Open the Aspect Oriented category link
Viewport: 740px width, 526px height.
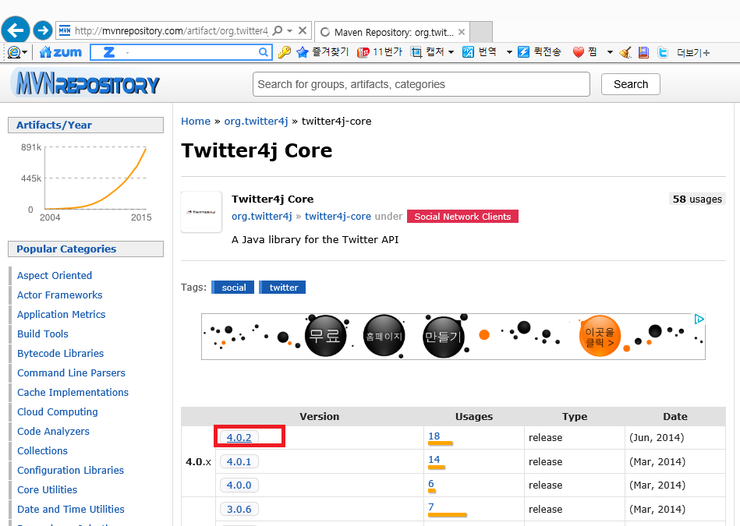54,275
